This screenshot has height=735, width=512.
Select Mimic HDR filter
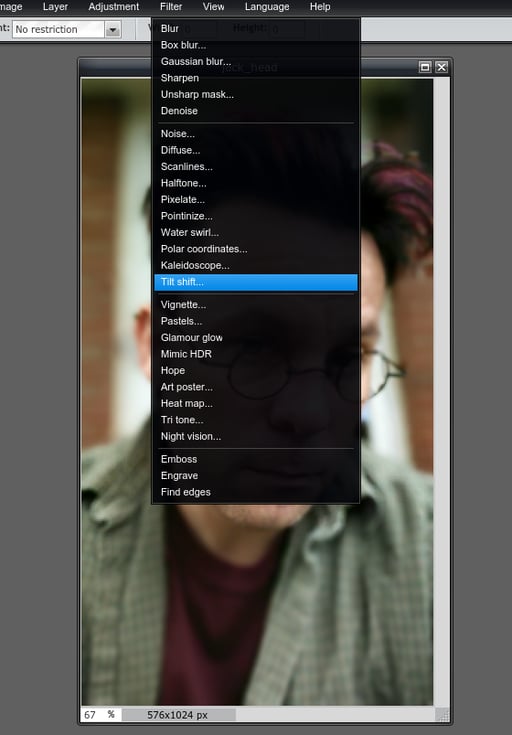click(x=256, y=354)
